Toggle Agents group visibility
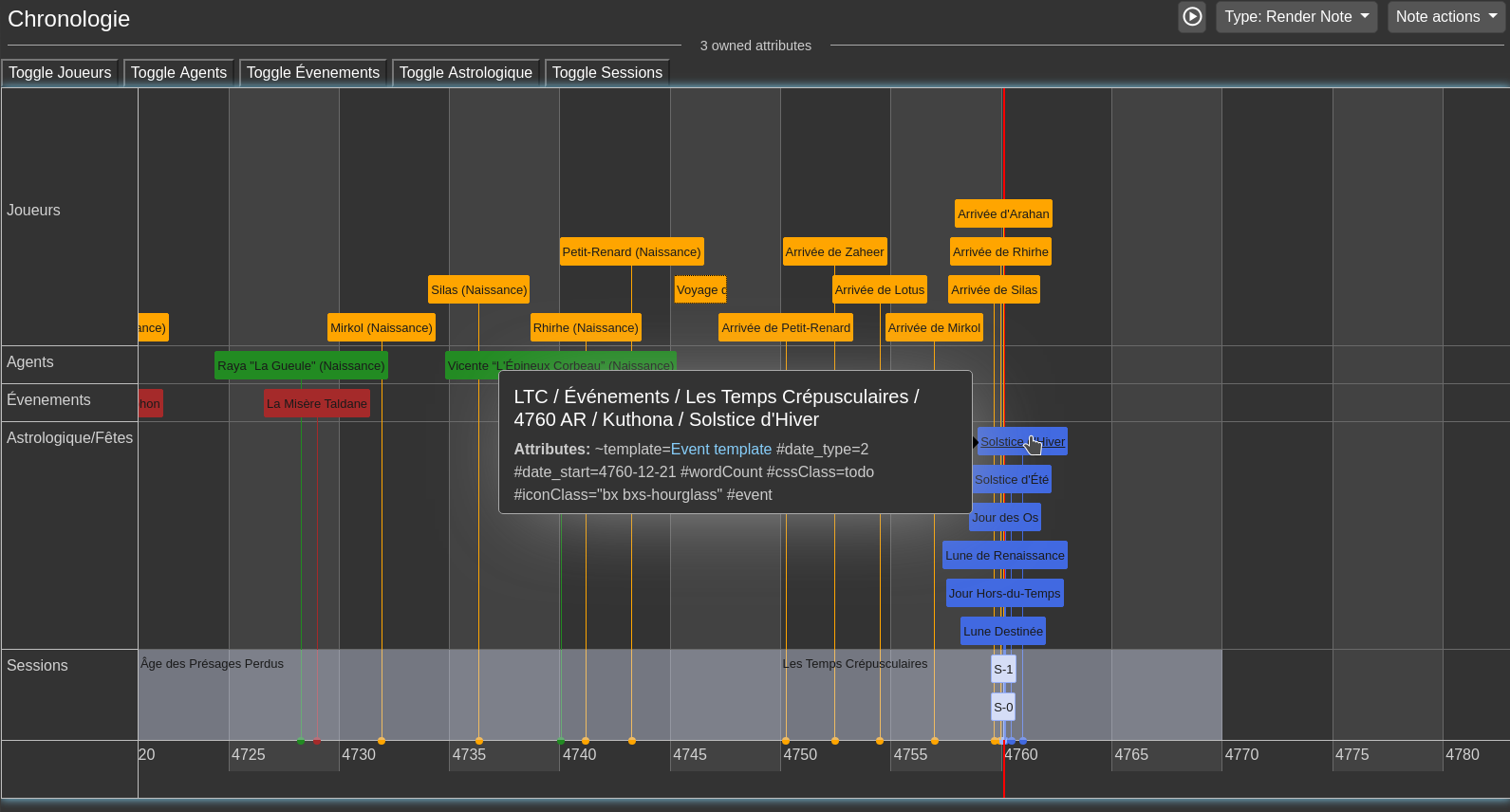 (x=178, y=73)
